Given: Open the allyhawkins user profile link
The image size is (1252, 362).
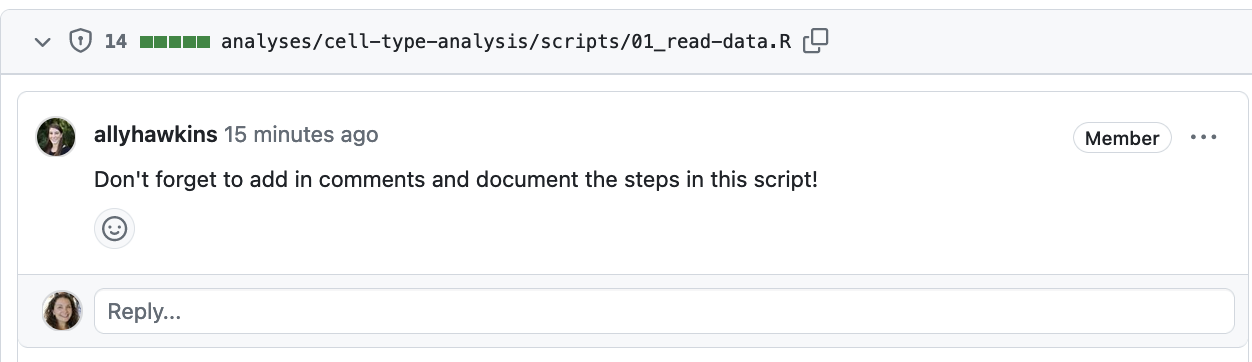Looking at the screenshot, I should tap(155, 134).
